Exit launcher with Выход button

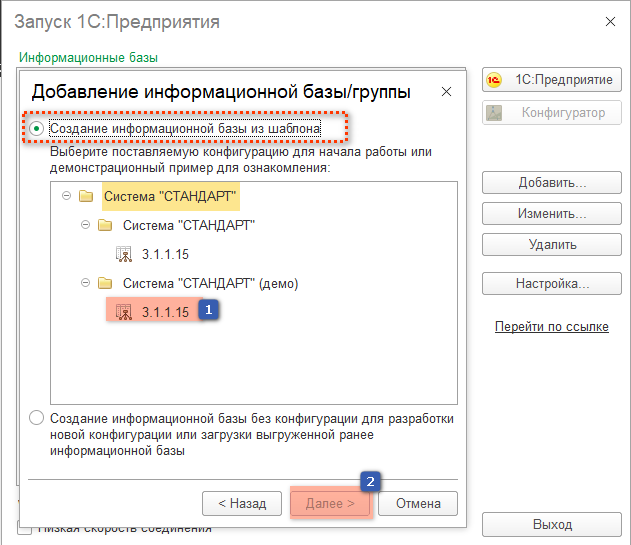(x=552, y=524)
